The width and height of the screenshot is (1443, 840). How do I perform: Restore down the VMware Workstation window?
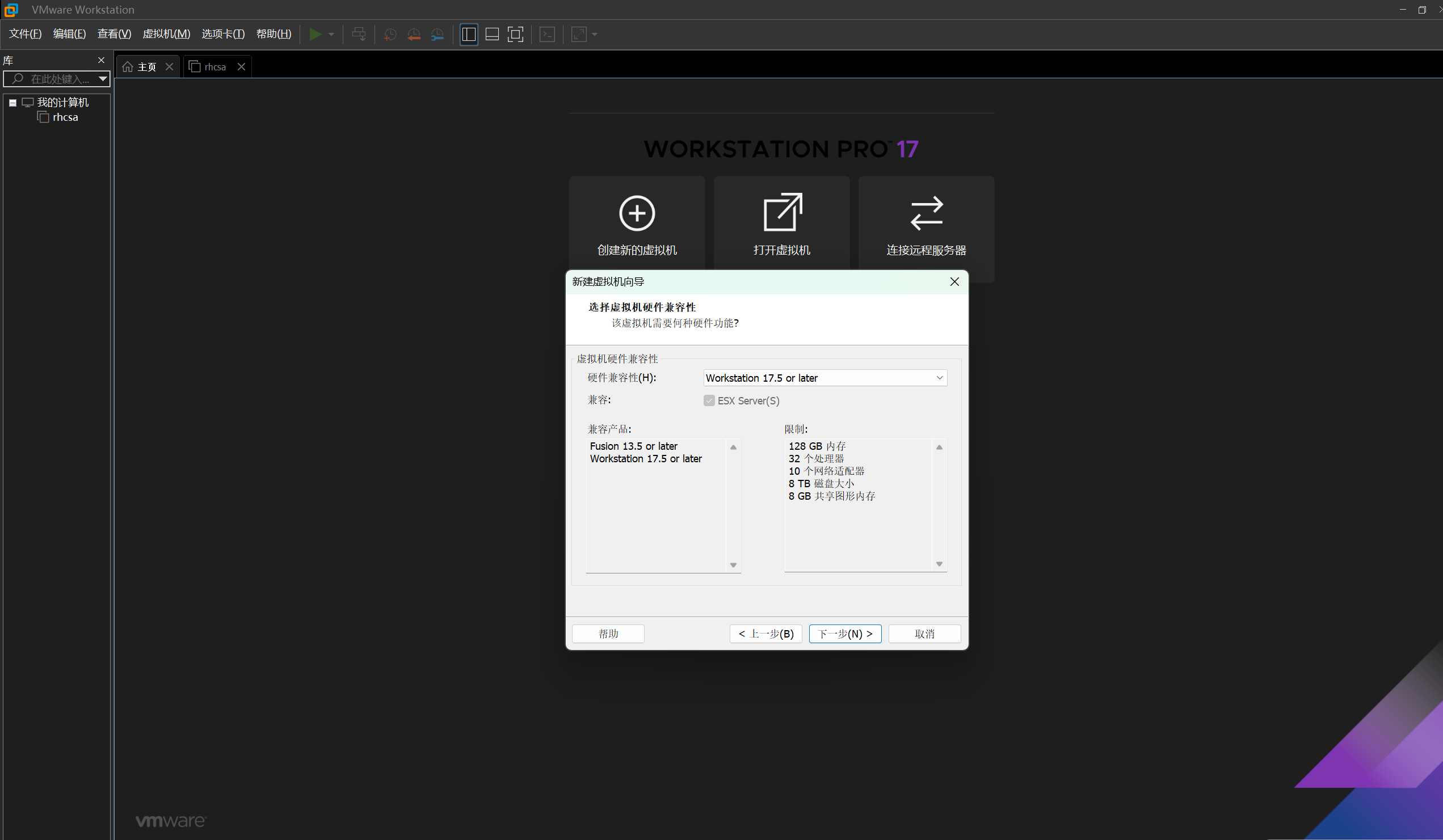click(1423, 10)
